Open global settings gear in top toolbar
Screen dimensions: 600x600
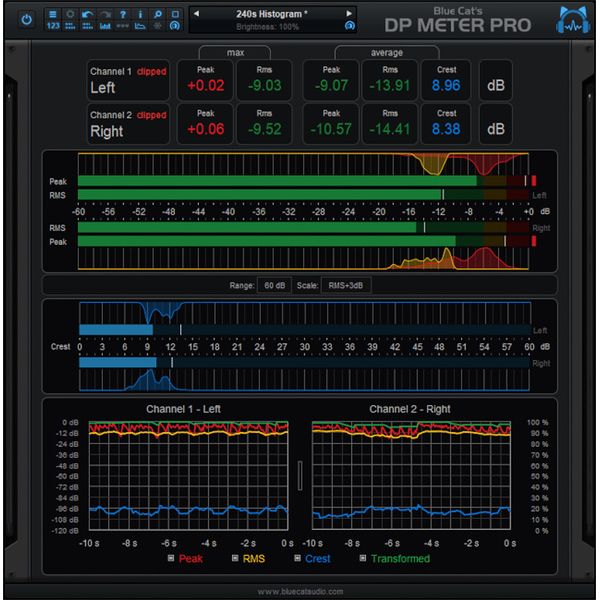(70, 14)
